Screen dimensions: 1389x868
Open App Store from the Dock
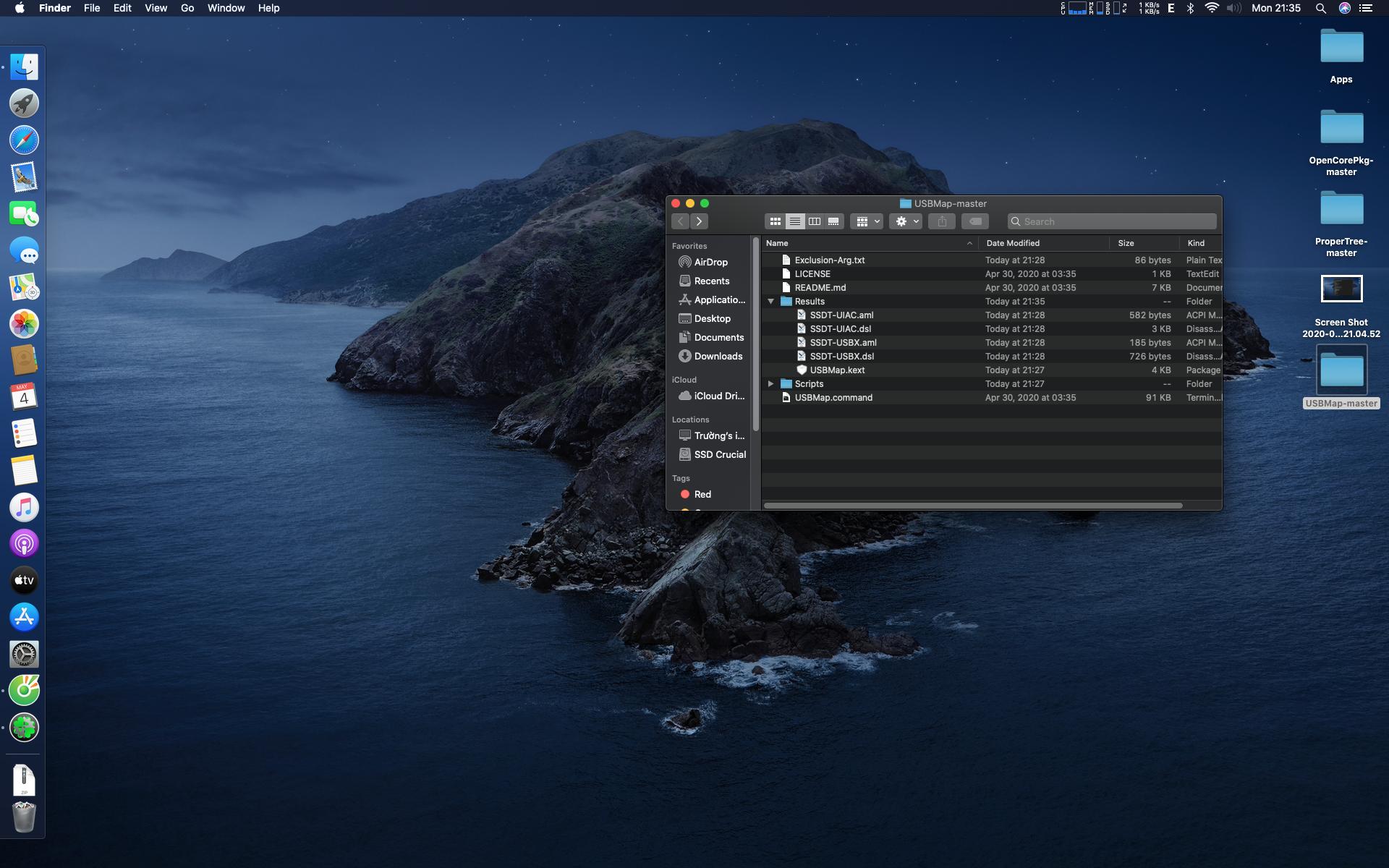point(24,617)
